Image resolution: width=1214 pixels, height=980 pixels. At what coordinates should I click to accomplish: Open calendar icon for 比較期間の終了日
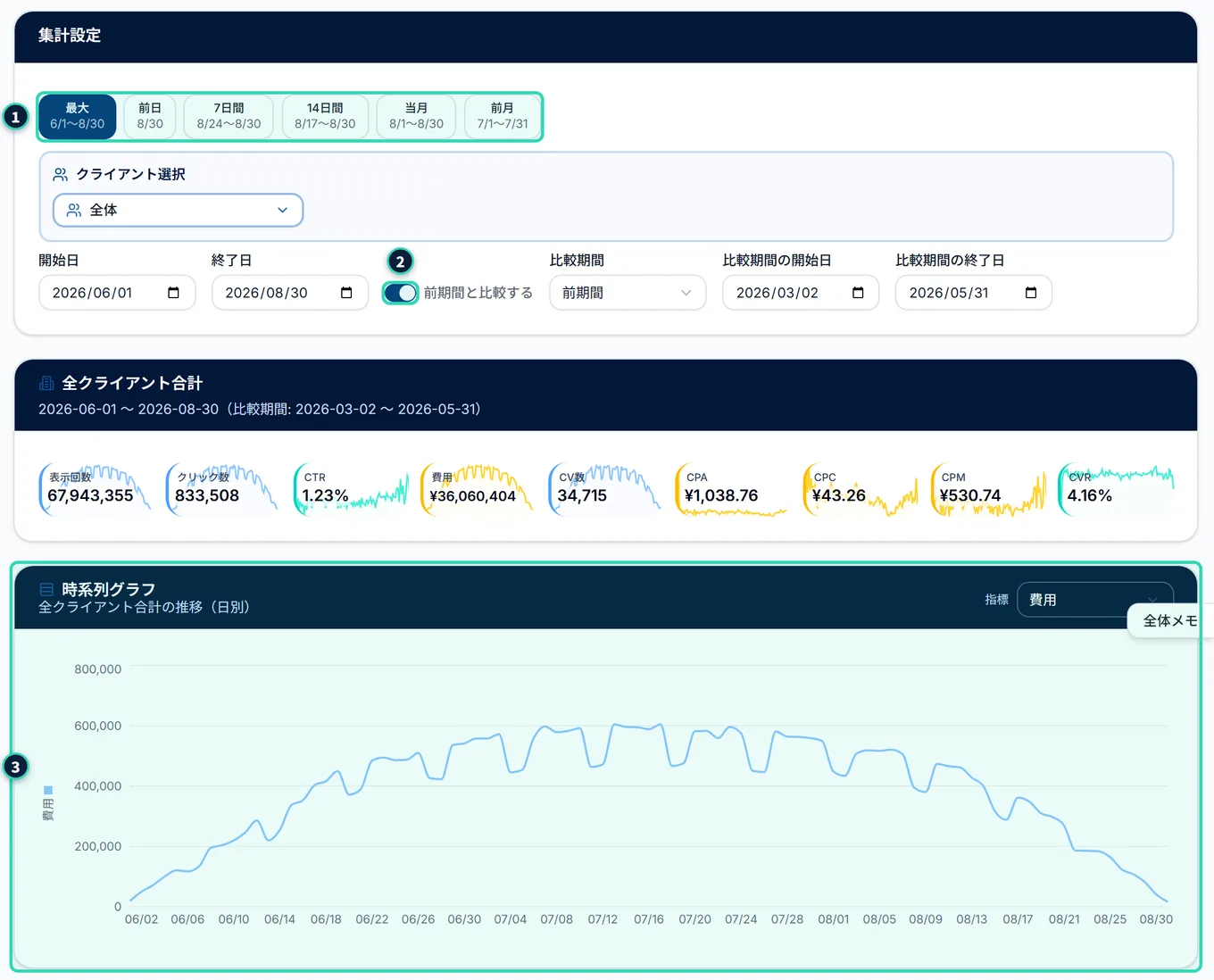click(1031, 293)
